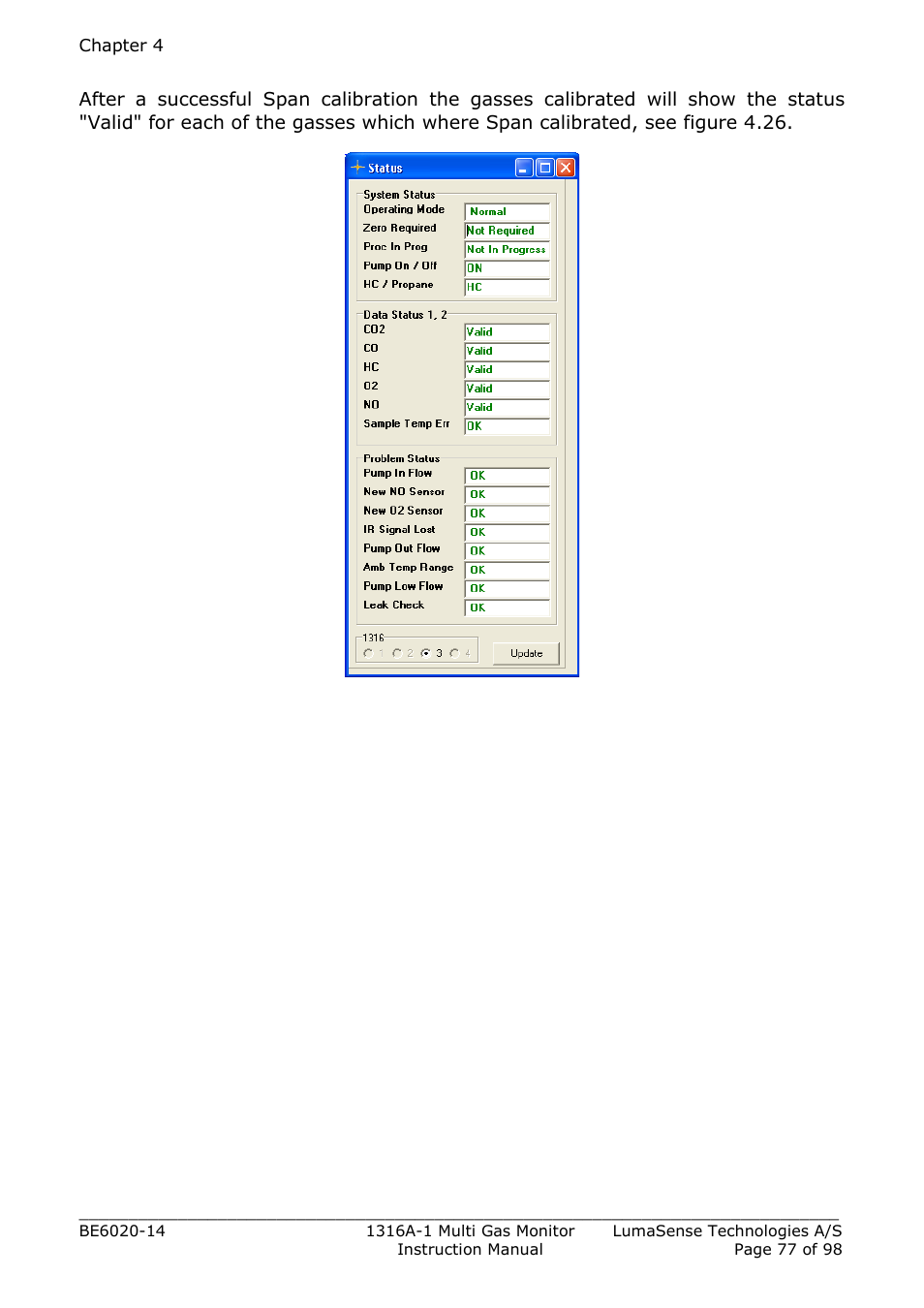This screenshot has height=1308, width=924.
Task: Select radio button 4 in 1316 group
Action: [454, 653]
